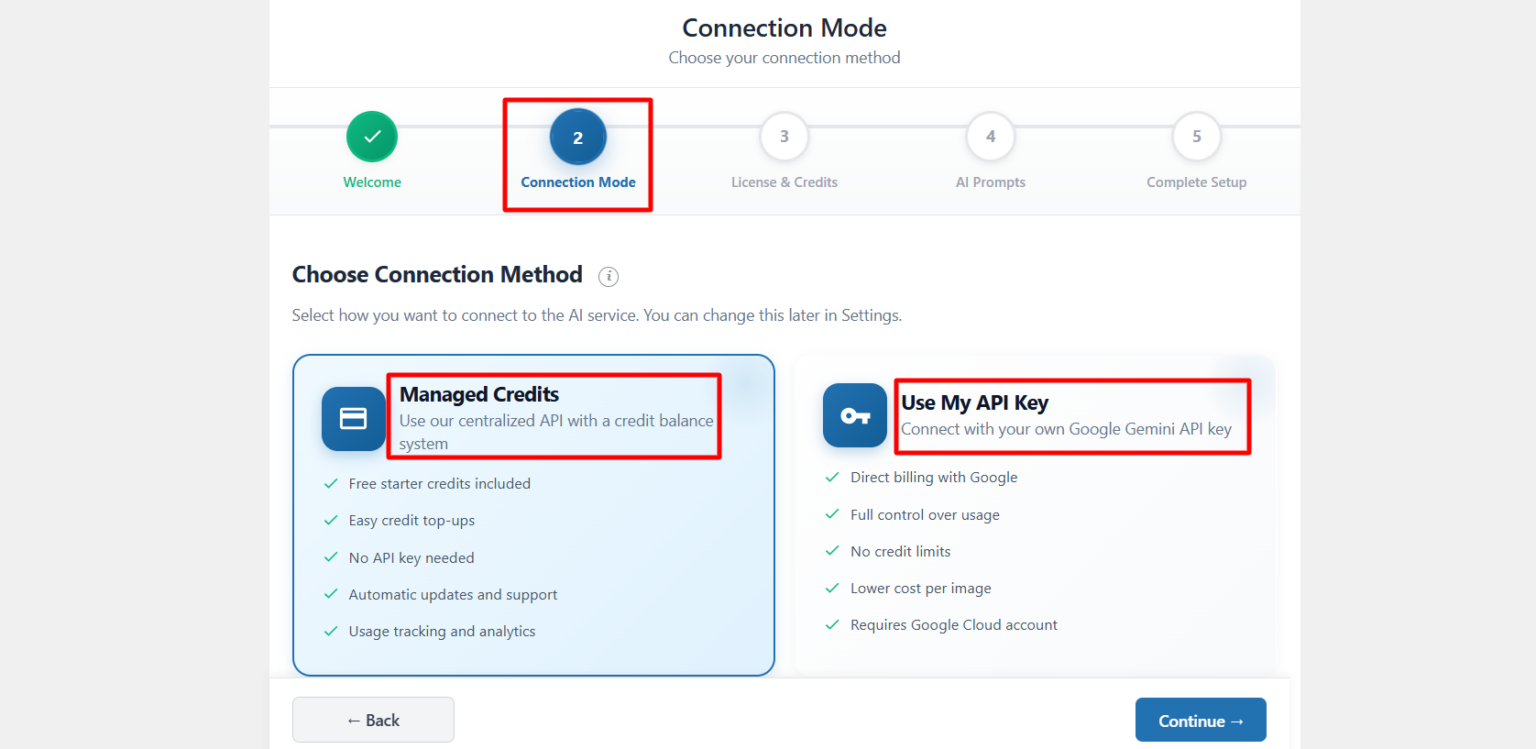Screen dimensions: 1536x749
Task: Click the 'Connection Mode' page title
Action: tap(785, 28)
